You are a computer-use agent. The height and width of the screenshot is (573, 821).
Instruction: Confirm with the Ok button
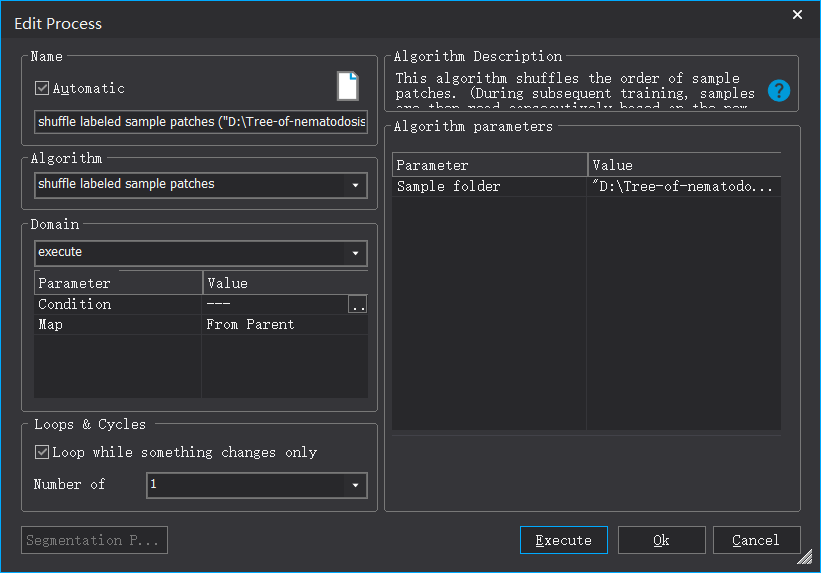pos(661,540)
